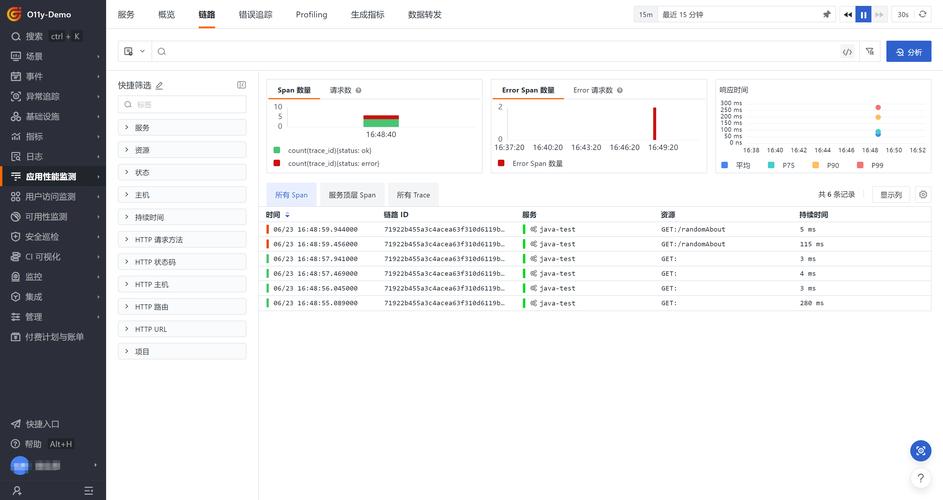
Task: Open 监控 sidebar item
Action: point(53,277)
